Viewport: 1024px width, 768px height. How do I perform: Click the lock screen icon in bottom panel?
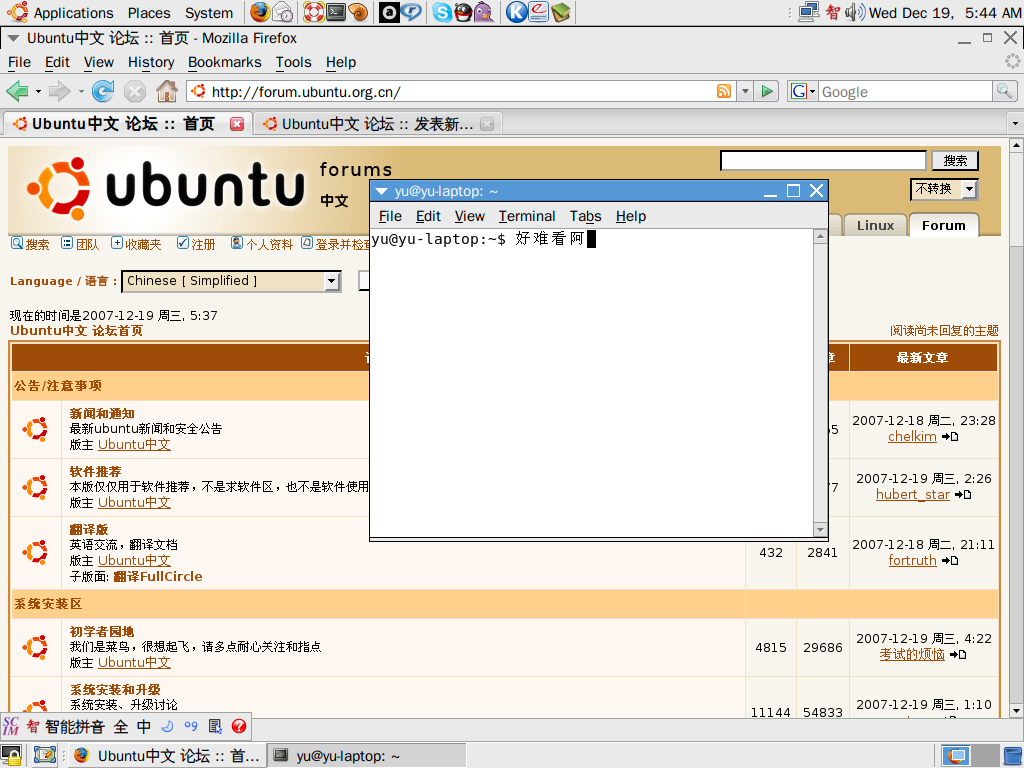pos(11,756)
